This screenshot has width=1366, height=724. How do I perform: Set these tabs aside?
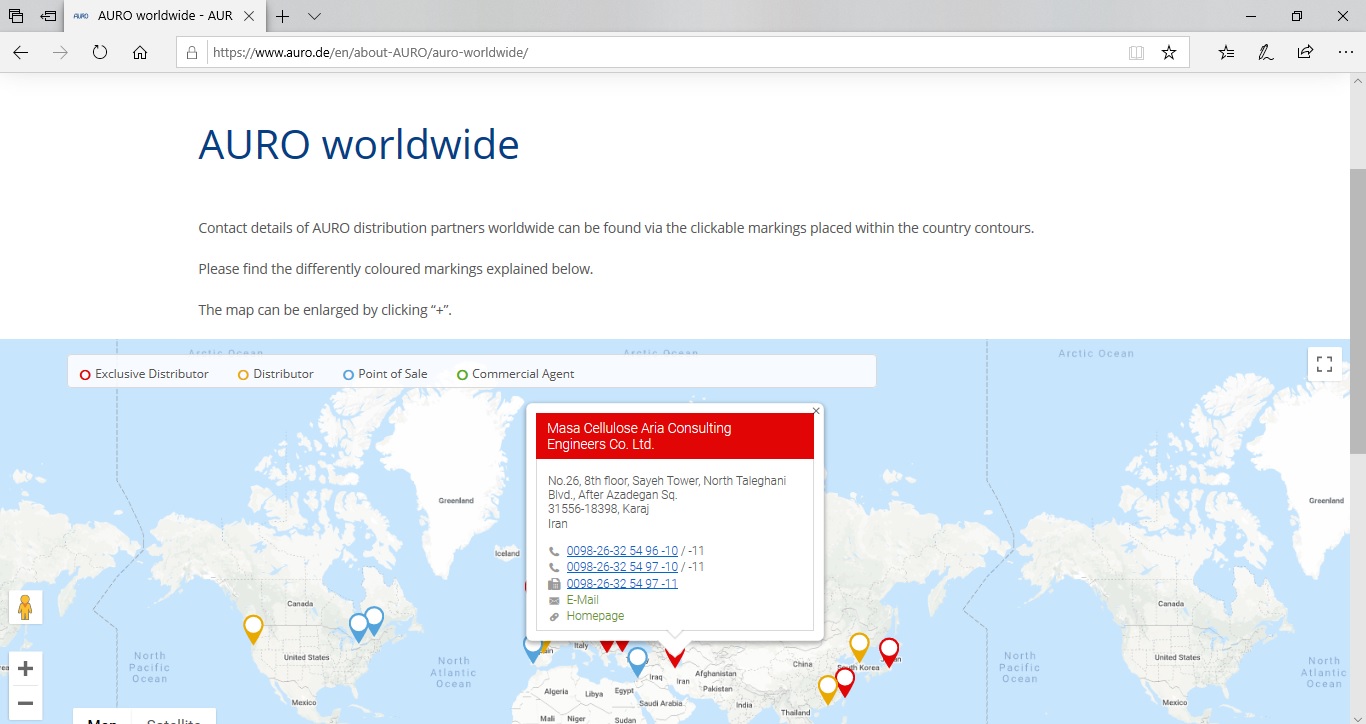48,16
